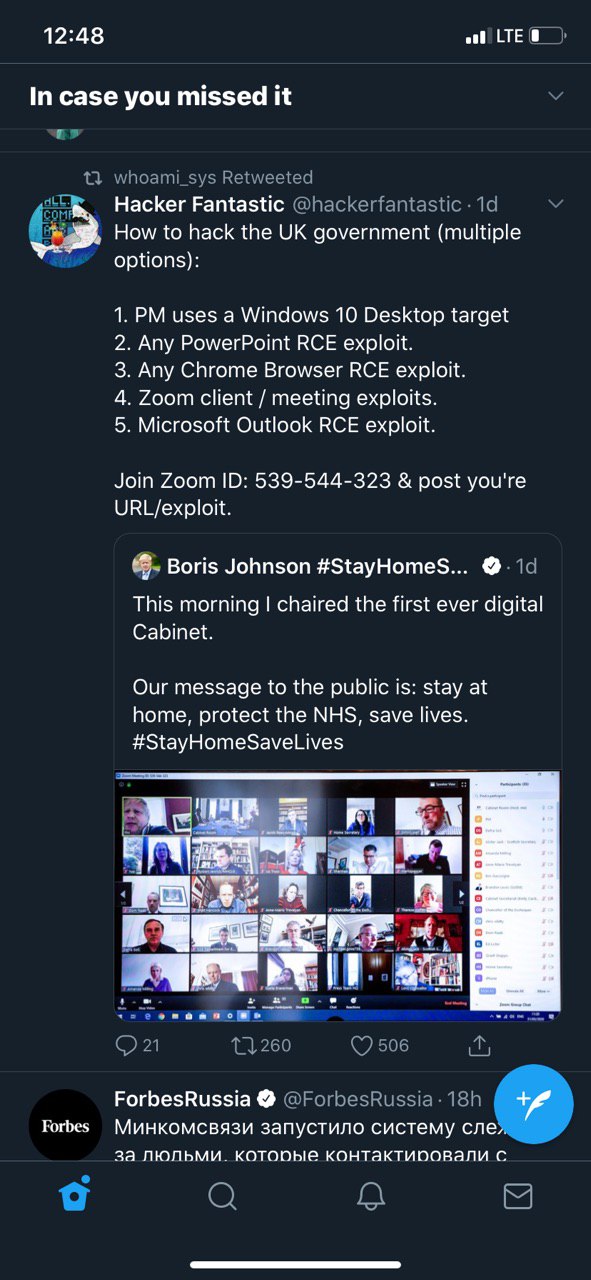
Task: Compose a new tweet with the floating button
Action: click(534, 1104)
